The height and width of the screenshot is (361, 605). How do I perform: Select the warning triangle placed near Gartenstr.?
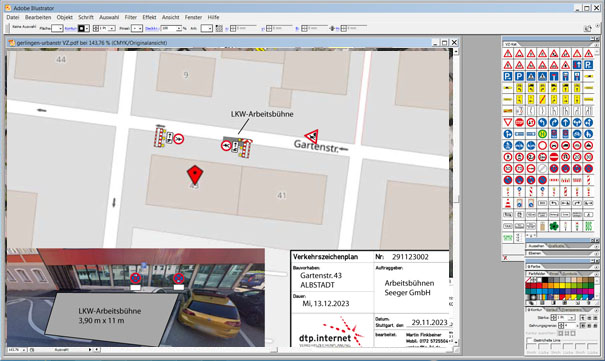coord(312,136)
